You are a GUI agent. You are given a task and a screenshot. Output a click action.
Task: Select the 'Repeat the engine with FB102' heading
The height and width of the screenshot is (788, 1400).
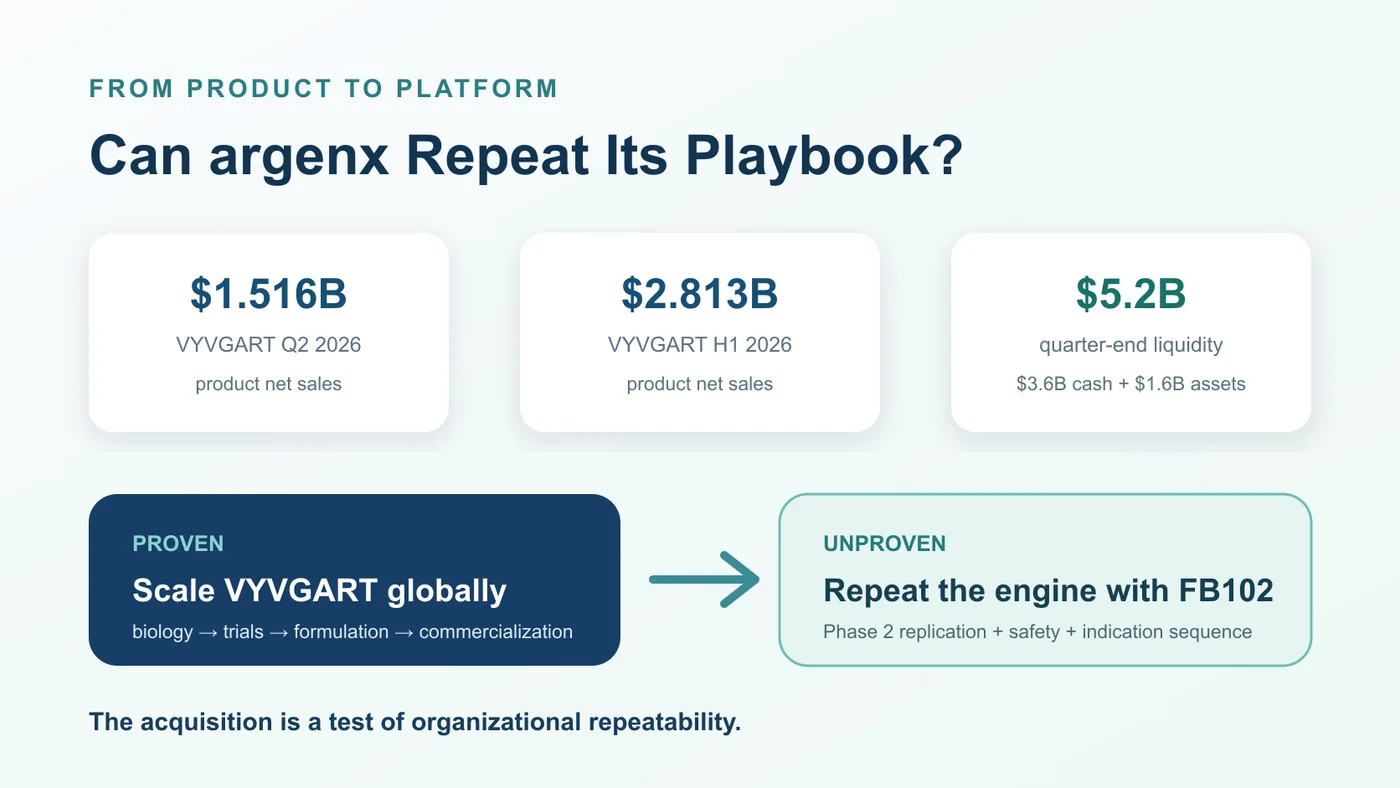[x=1048, y=590]
